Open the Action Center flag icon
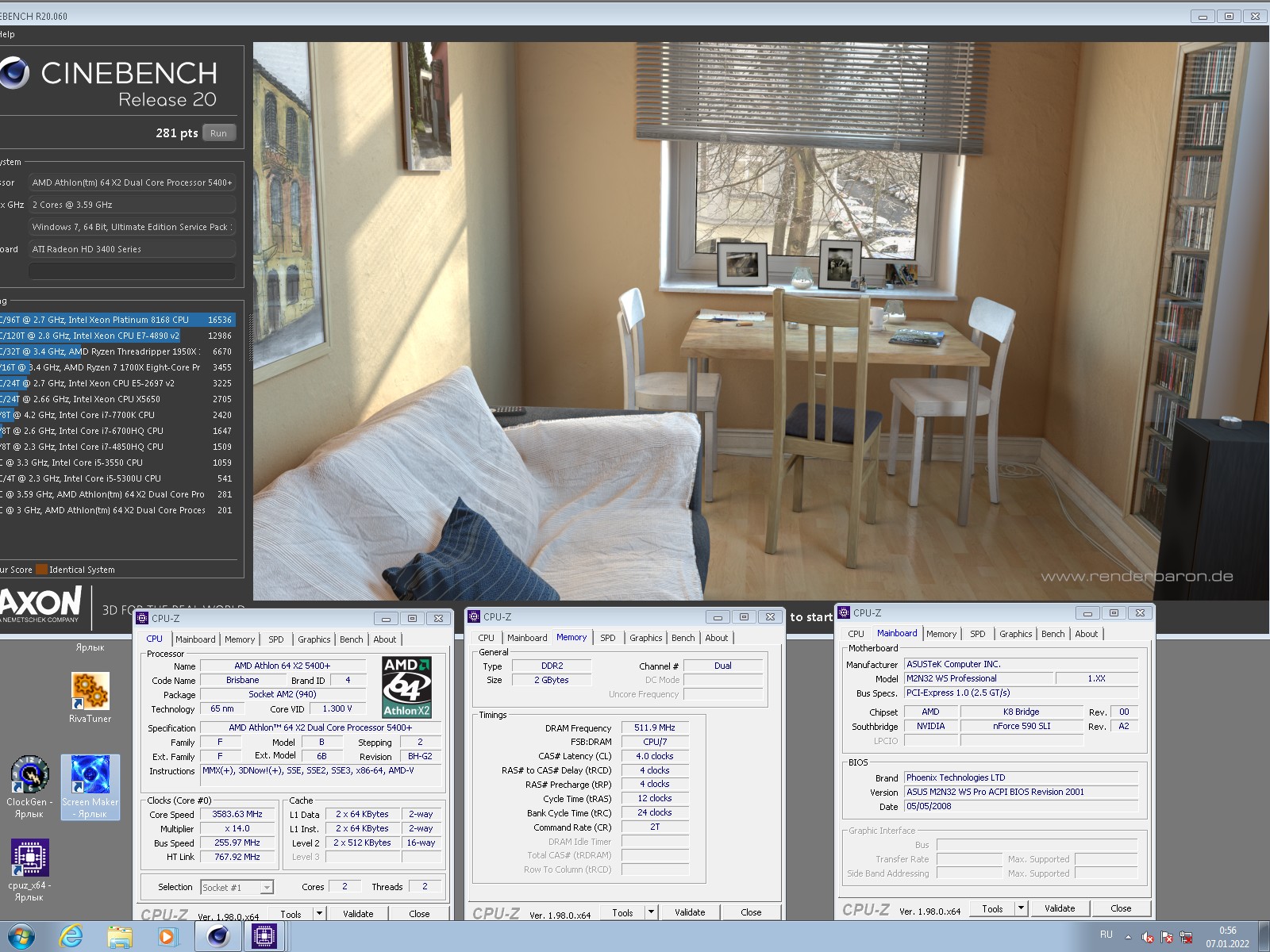 click(1167, 937)
